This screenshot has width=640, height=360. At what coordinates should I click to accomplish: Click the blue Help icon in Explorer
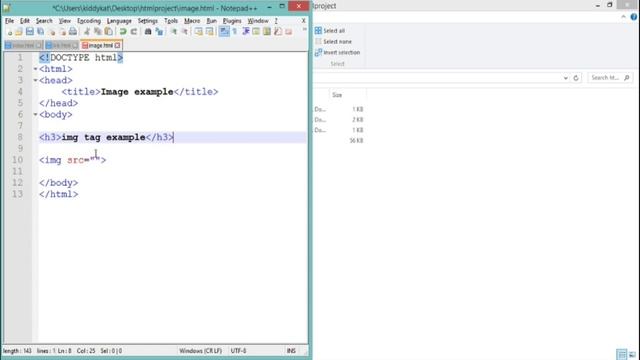(634, 17)
